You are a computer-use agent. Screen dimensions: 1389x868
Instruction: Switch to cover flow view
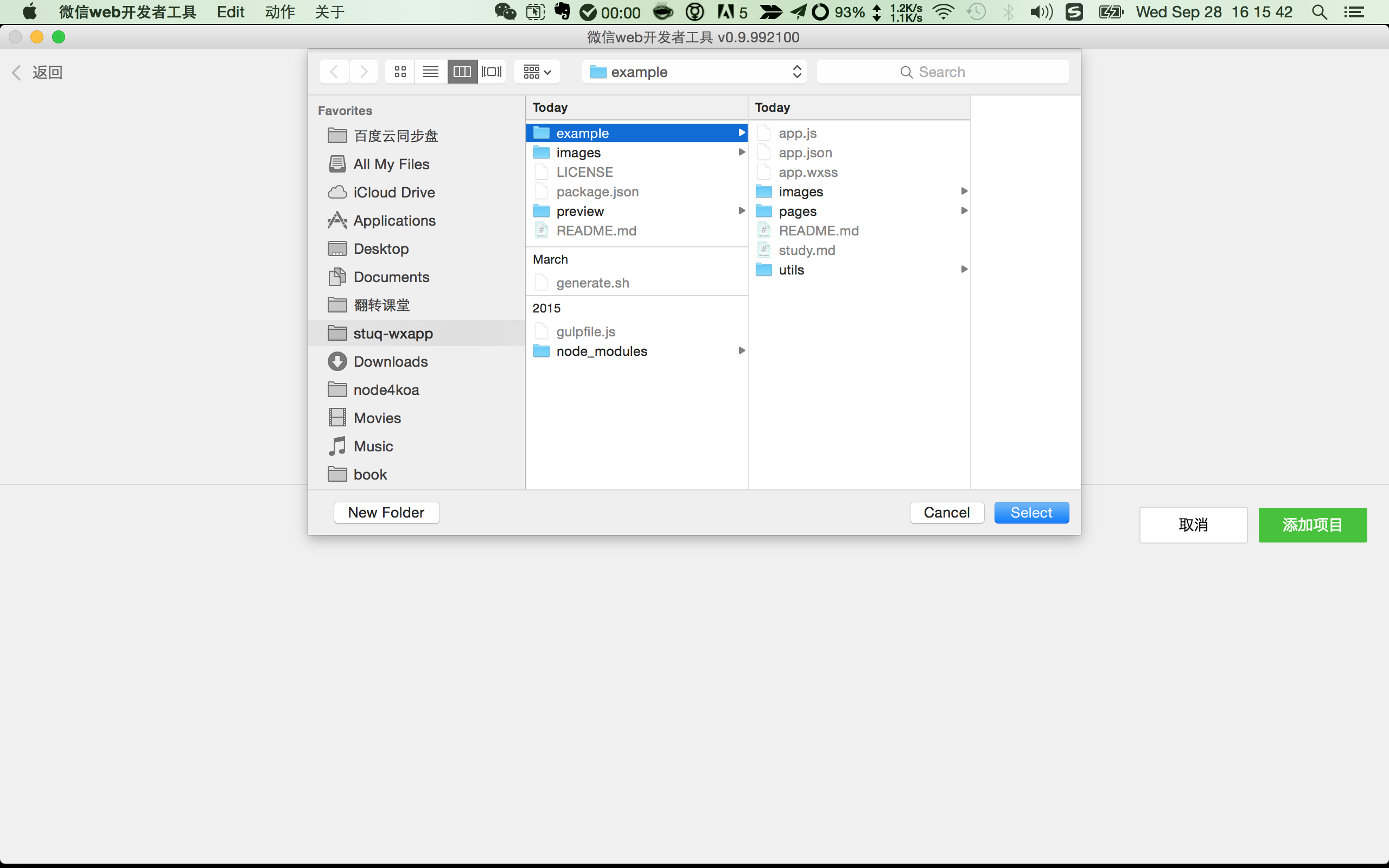[492, 72]
